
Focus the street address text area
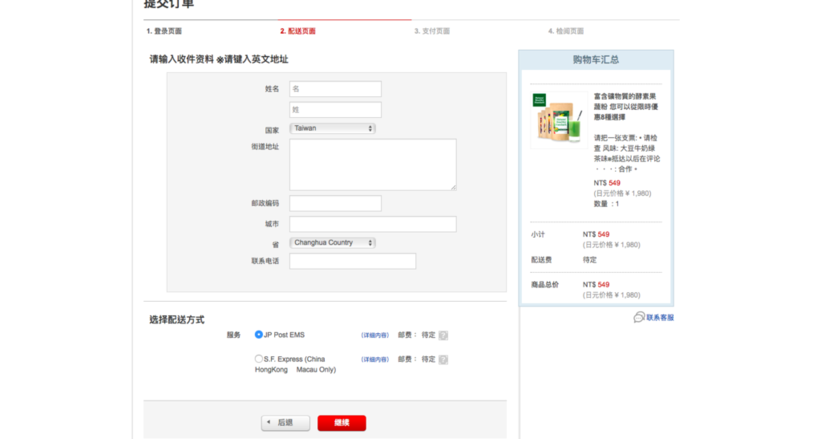pos(372,165)
